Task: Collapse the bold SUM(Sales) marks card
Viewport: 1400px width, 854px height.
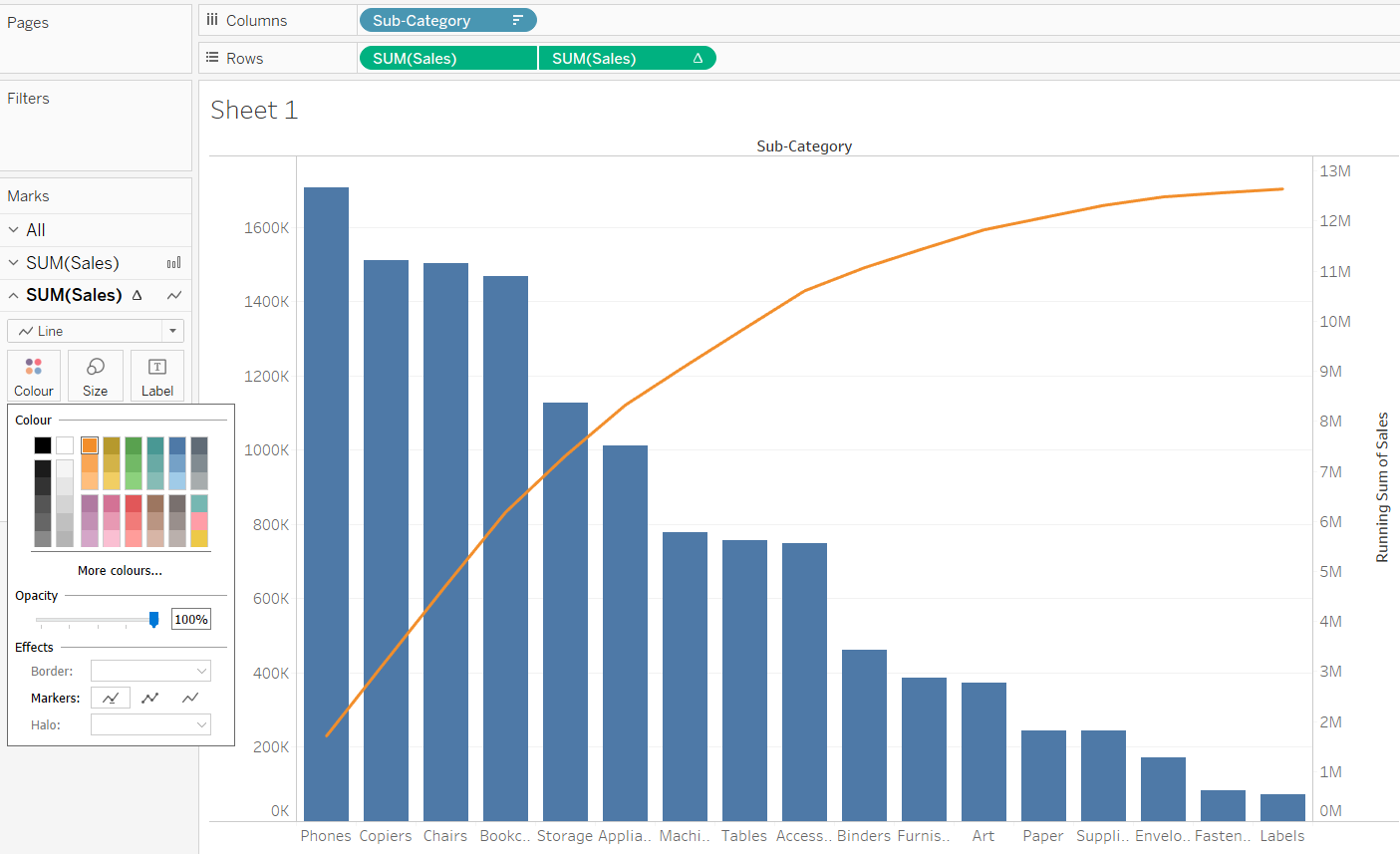Action: 14,295
